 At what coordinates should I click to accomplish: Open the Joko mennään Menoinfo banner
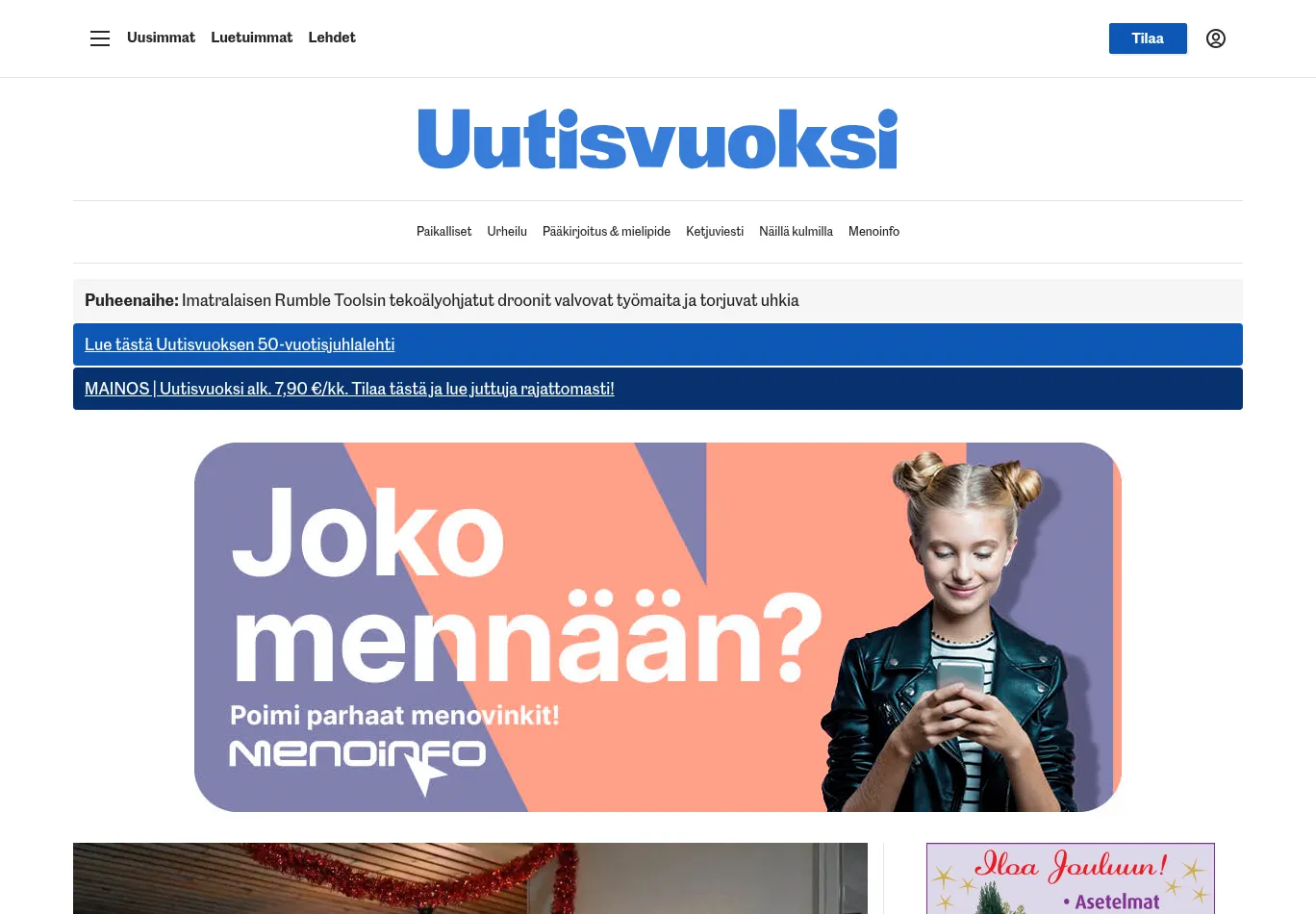coord(658,627)
